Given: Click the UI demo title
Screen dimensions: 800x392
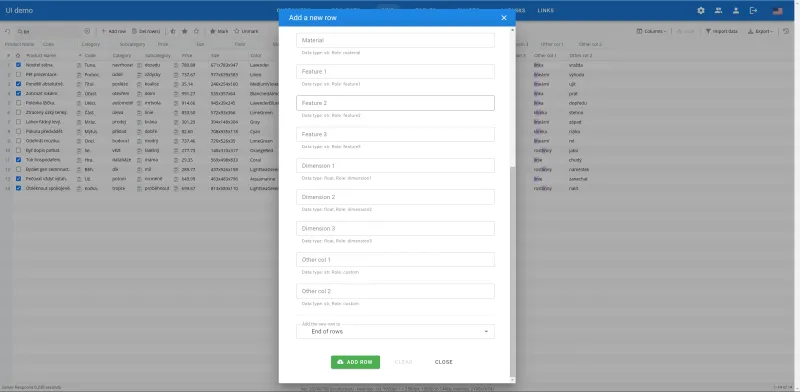Looking at the screenshot, I should tap(19, 11).
